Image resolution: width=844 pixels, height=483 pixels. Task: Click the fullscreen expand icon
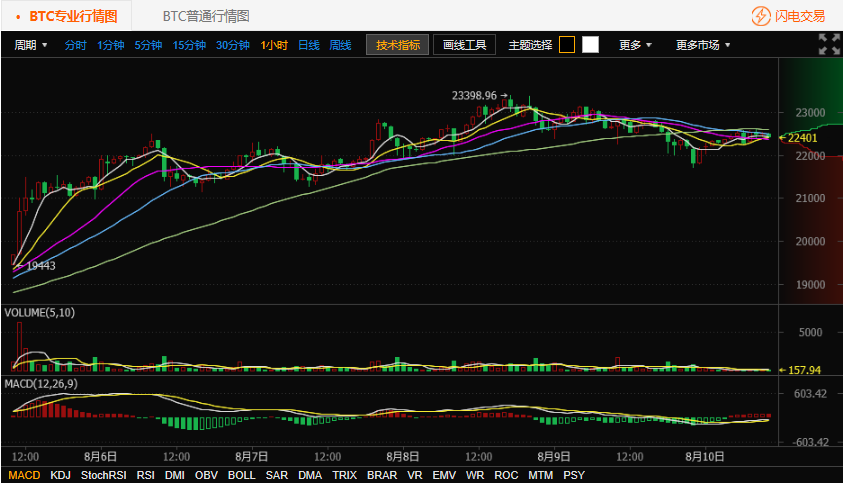828,44
